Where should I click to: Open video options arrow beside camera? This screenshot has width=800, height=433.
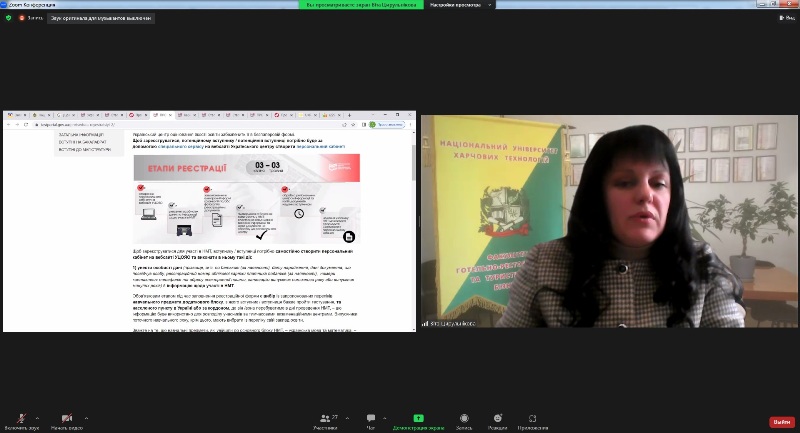point(86,418)
